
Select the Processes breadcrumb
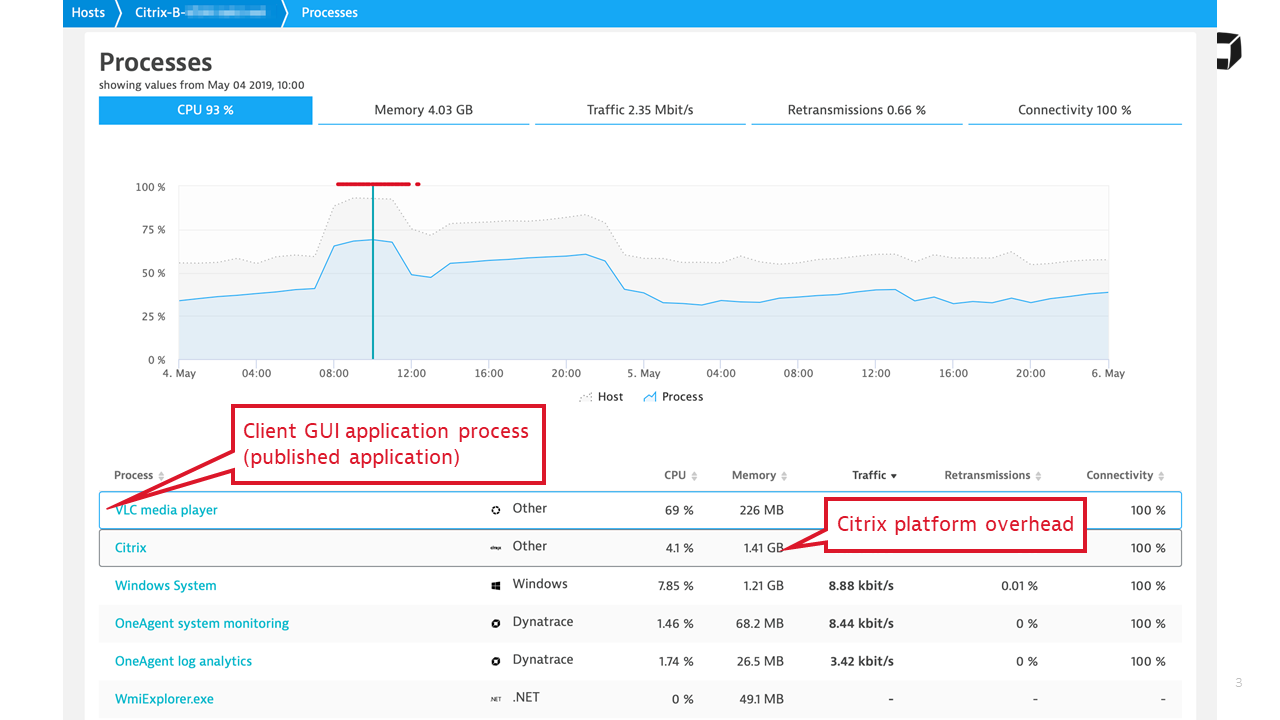[x=329, y=13]
